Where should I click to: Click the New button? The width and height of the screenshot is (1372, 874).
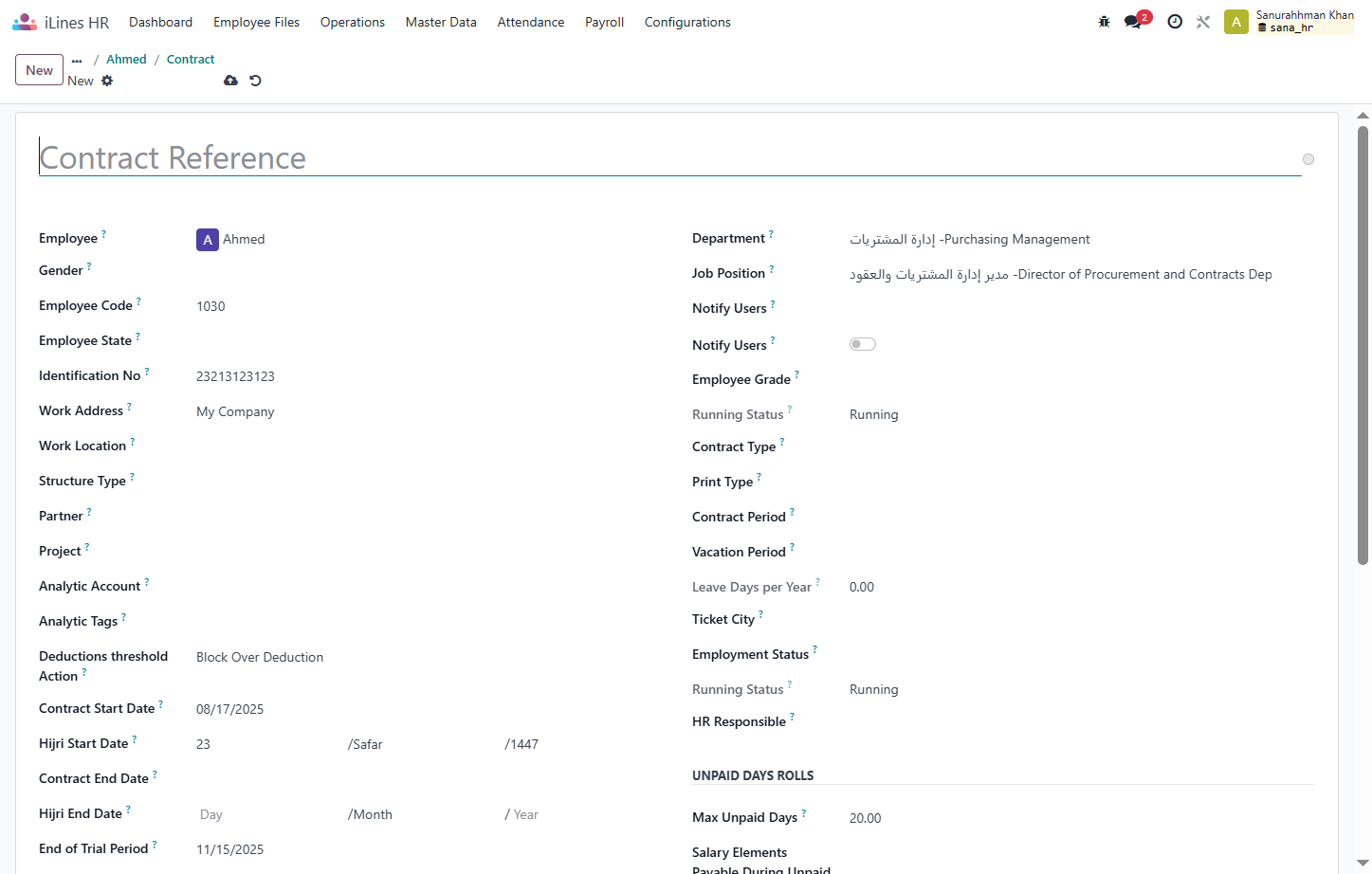click(40, 70)
